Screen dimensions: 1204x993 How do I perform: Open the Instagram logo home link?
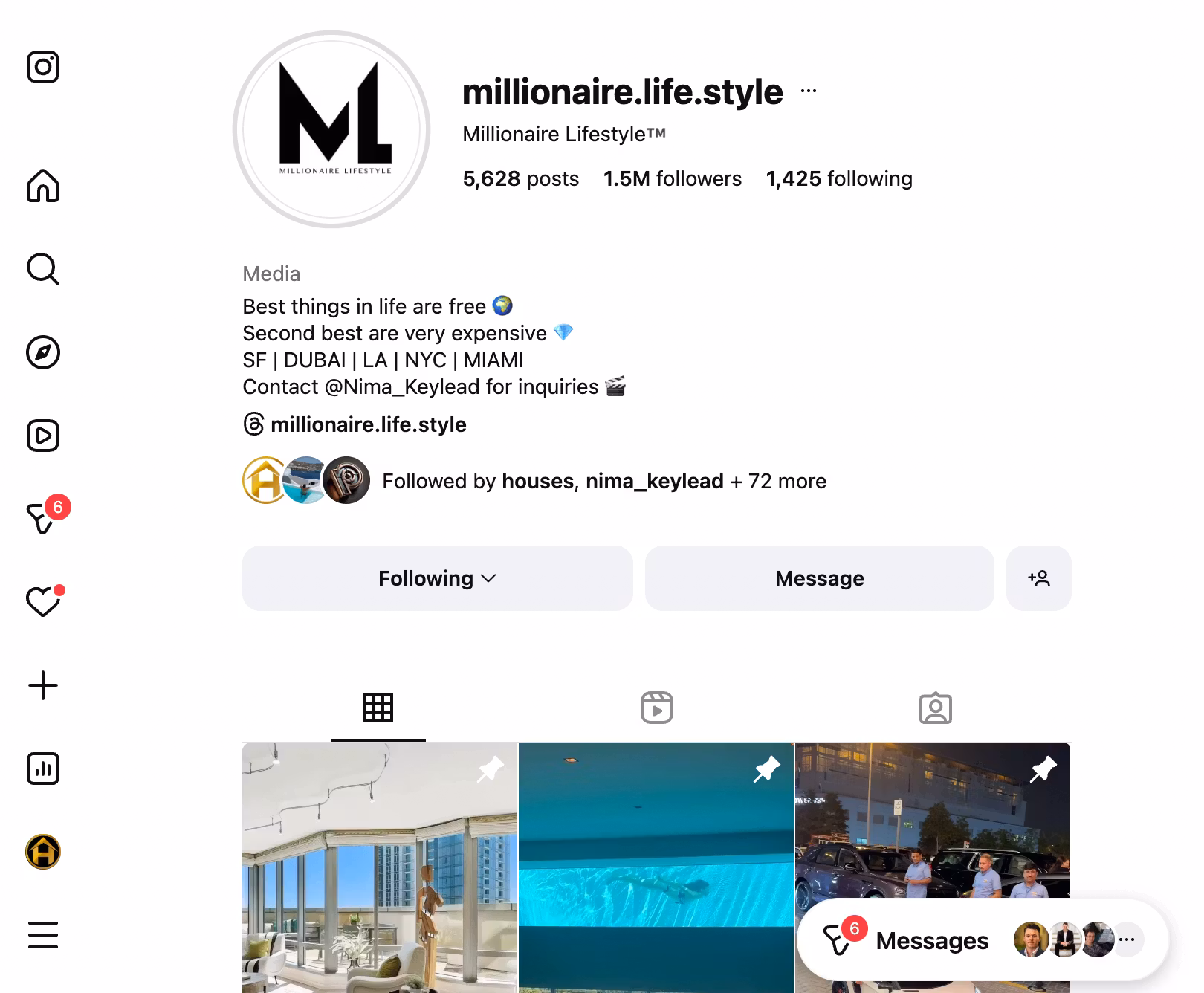(x=43, y=67)
